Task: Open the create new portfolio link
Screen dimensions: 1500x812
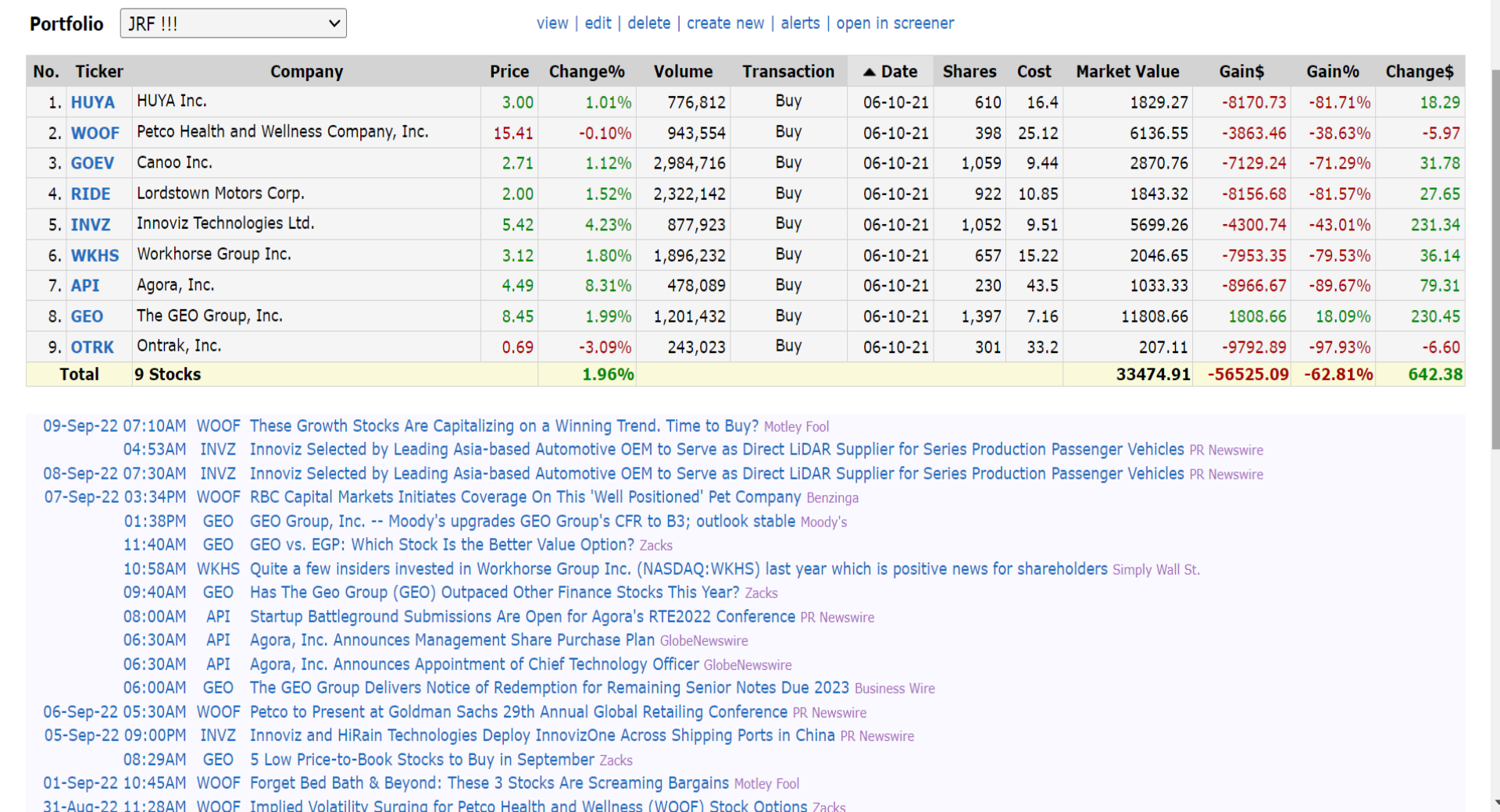Action: pos(725,23)
